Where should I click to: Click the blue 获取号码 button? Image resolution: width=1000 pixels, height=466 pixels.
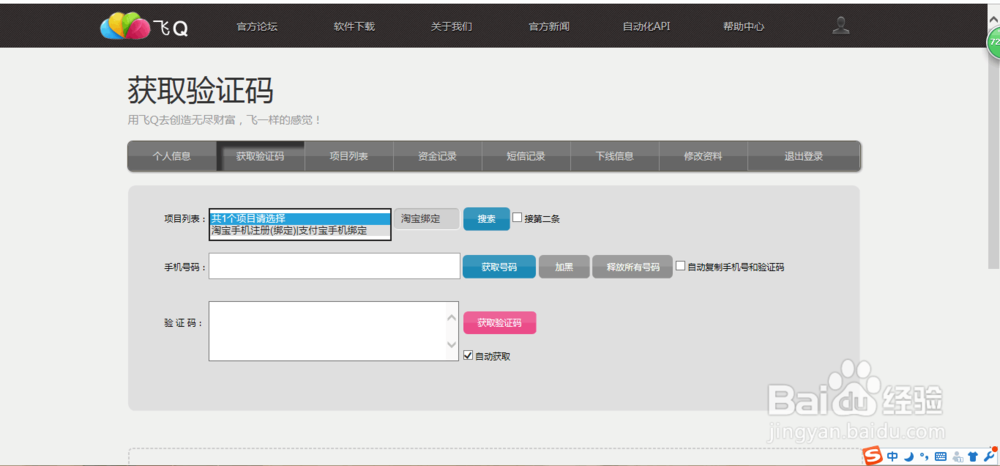499,267
